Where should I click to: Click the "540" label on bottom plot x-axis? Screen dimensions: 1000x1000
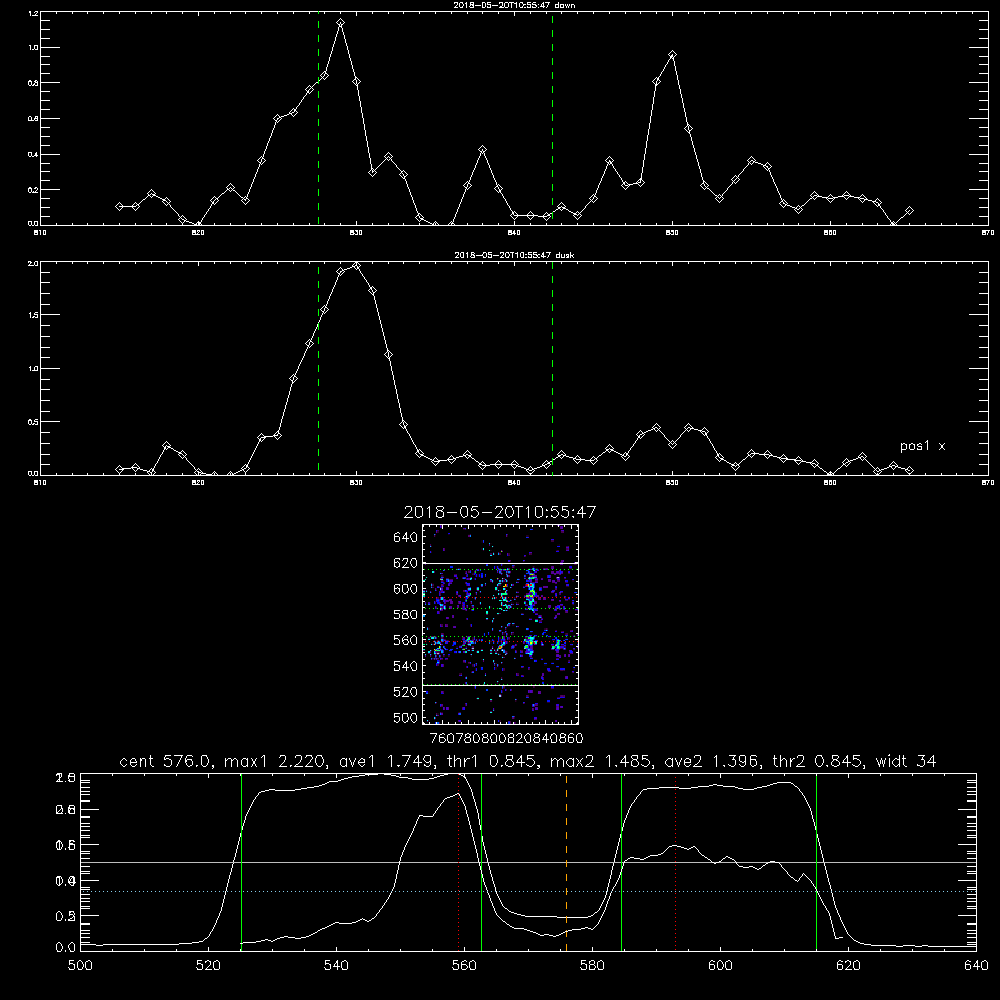pyautogui.click(x=336, y=966)
